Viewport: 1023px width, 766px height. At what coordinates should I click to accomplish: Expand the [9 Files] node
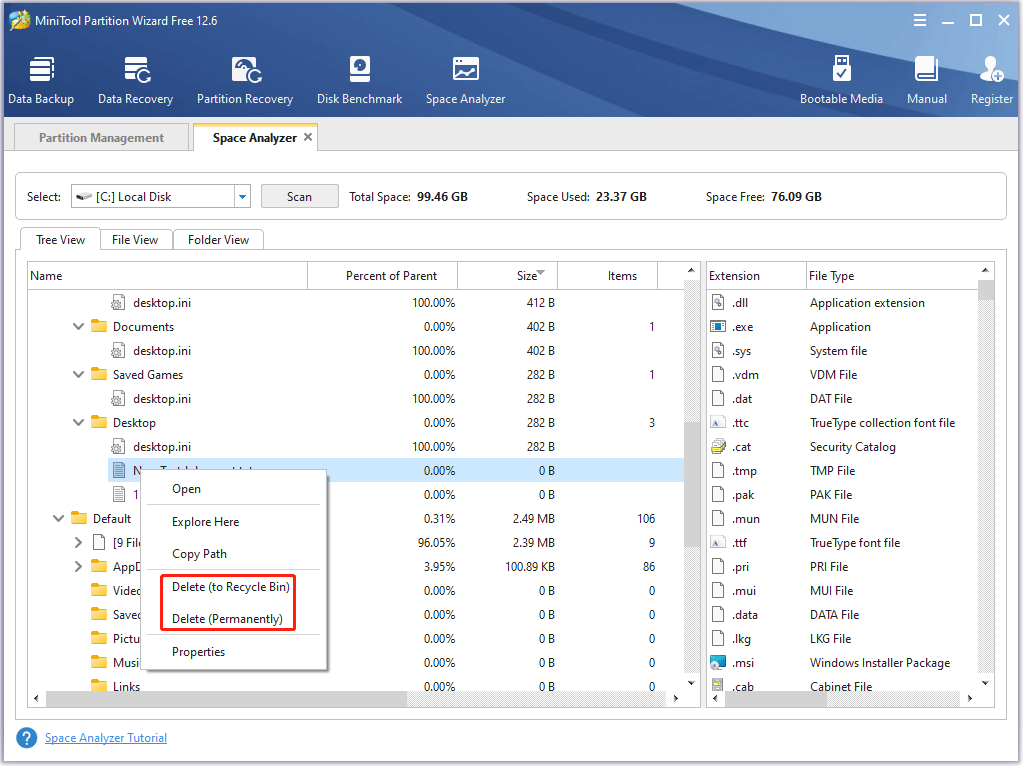point(78,542)
